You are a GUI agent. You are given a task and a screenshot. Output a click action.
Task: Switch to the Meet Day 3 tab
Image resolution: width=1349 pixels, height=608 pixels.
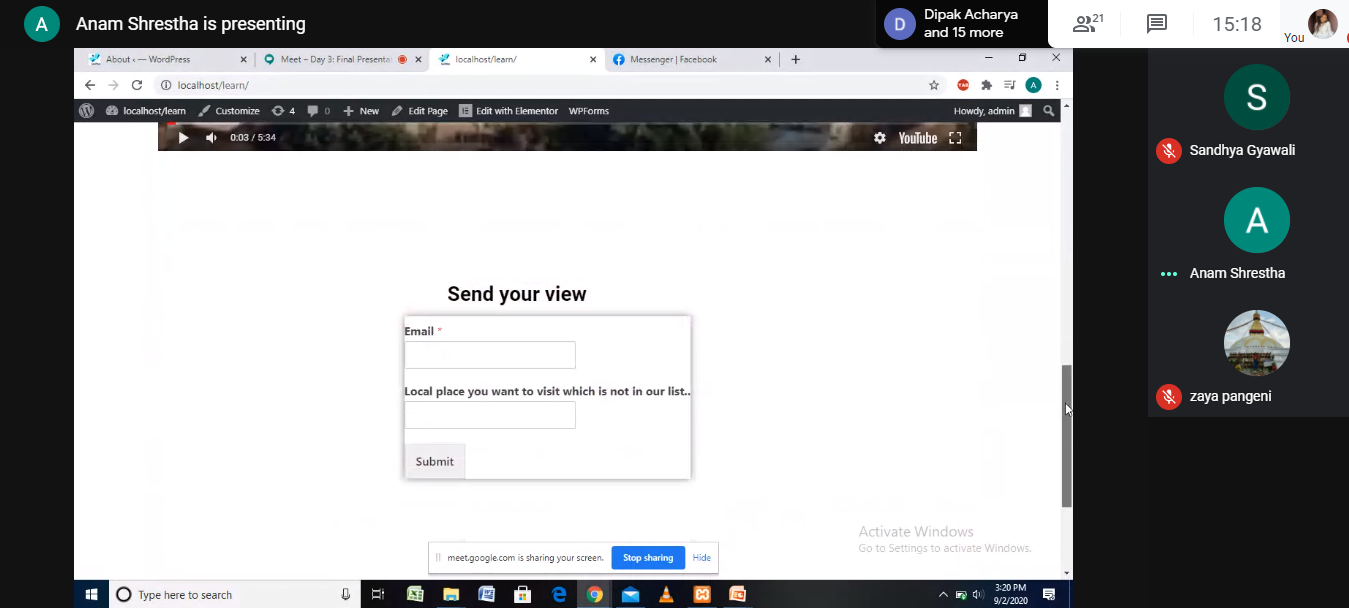(x=341, y=59)
